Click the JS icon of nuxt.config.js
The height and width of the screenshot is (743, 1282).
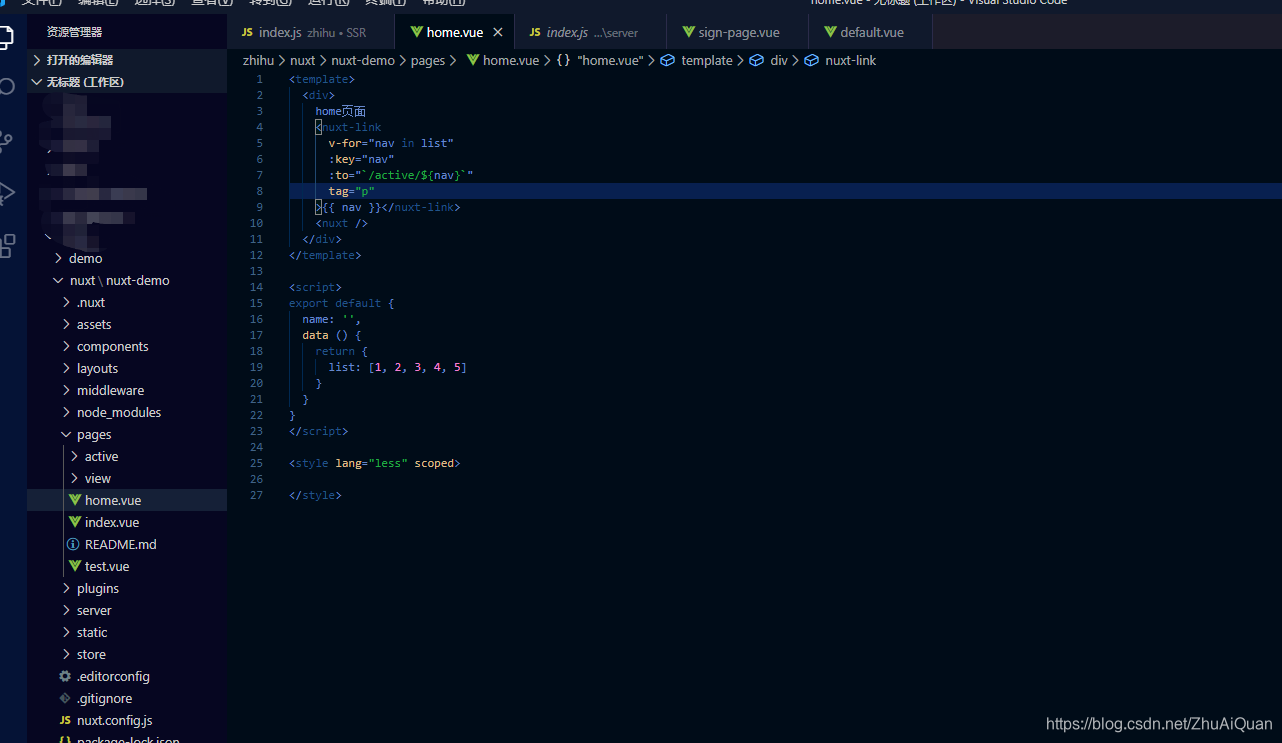65,720
